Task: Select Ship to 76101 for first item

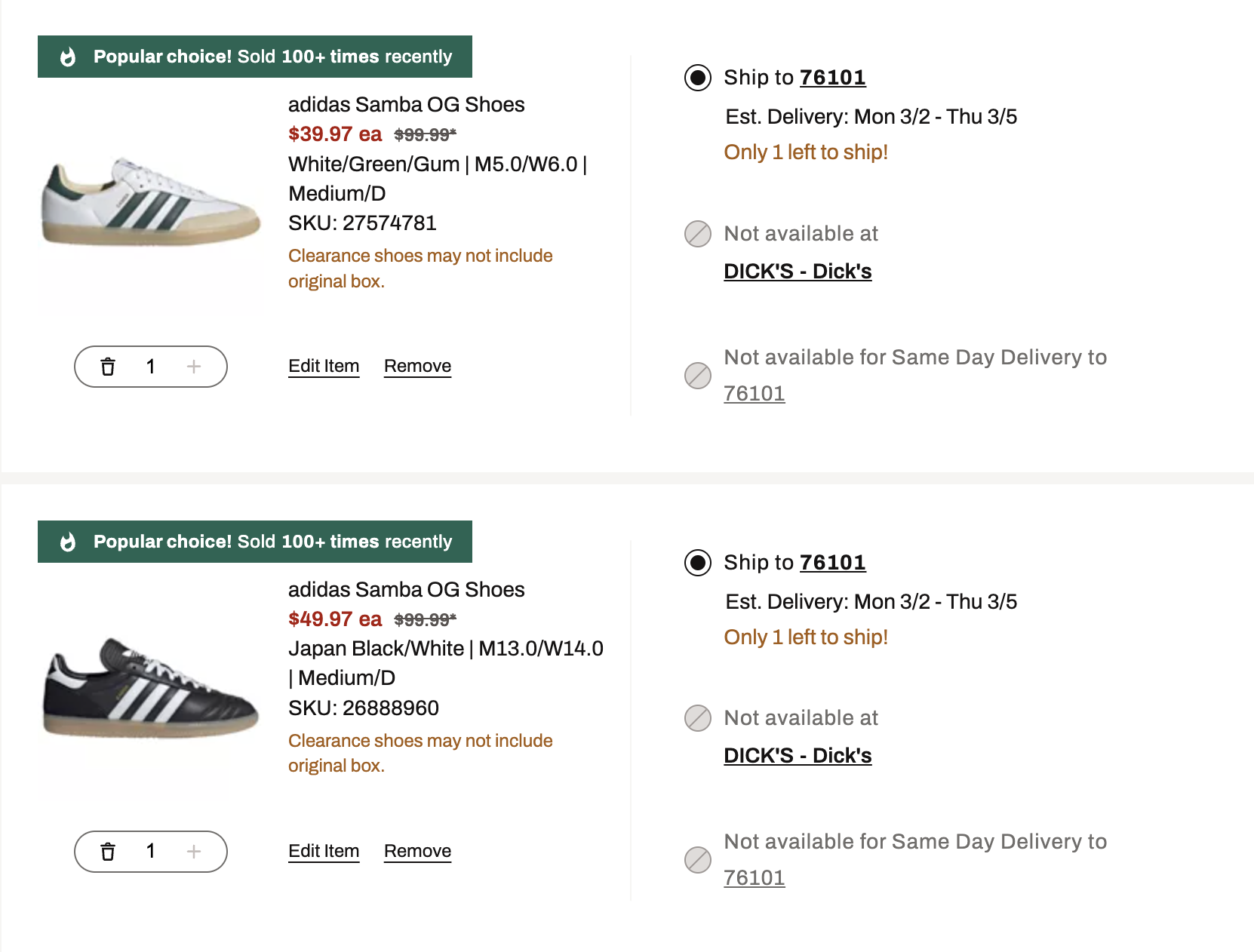Action: 698,78
